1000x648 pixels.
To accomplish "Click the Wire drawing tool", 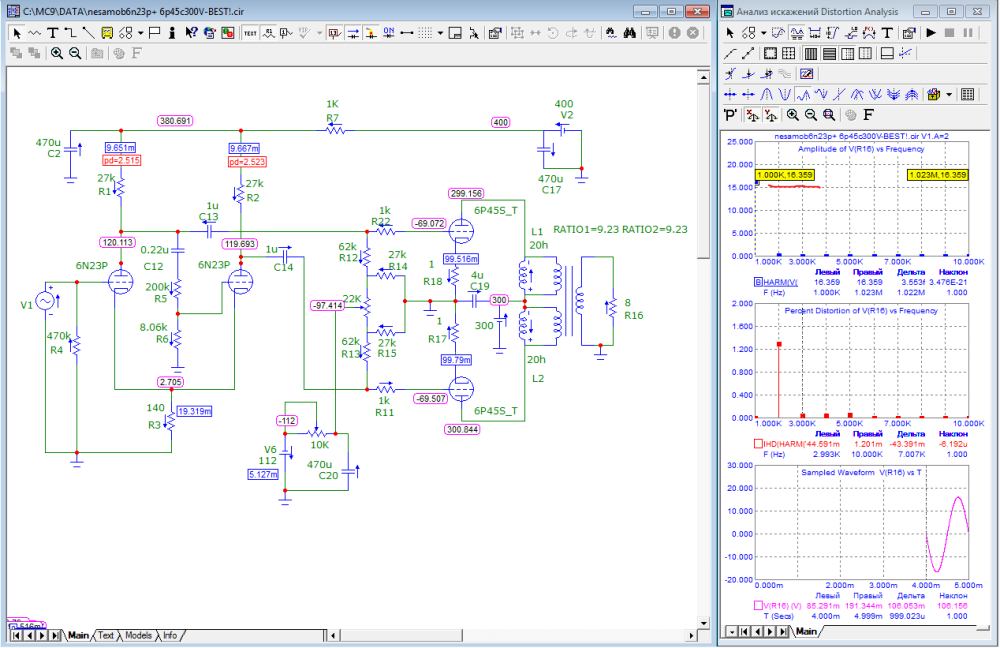I will (71, 32).
